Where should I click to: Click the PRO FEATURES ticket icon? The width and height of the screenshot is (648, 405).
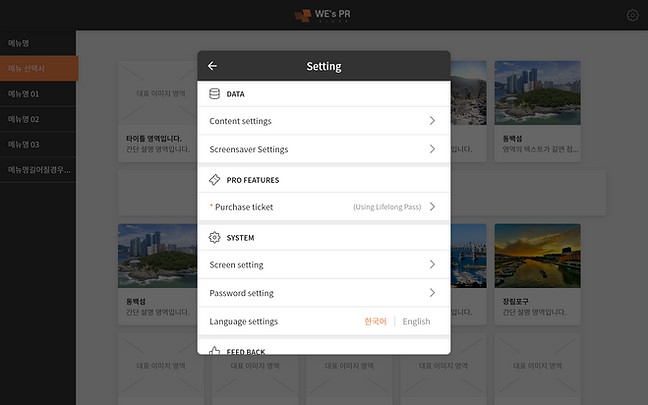pyautogui.click(x=214, y=180)
